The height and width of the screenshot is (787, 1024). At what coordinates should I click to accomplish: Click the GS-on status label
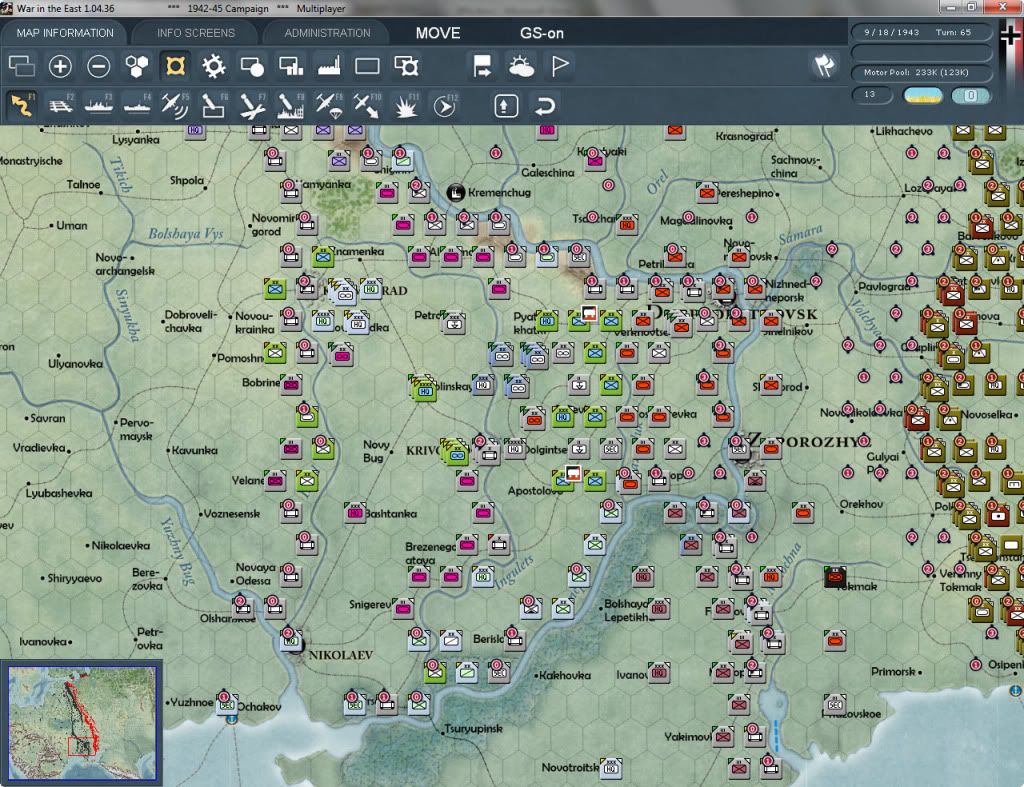541,33
